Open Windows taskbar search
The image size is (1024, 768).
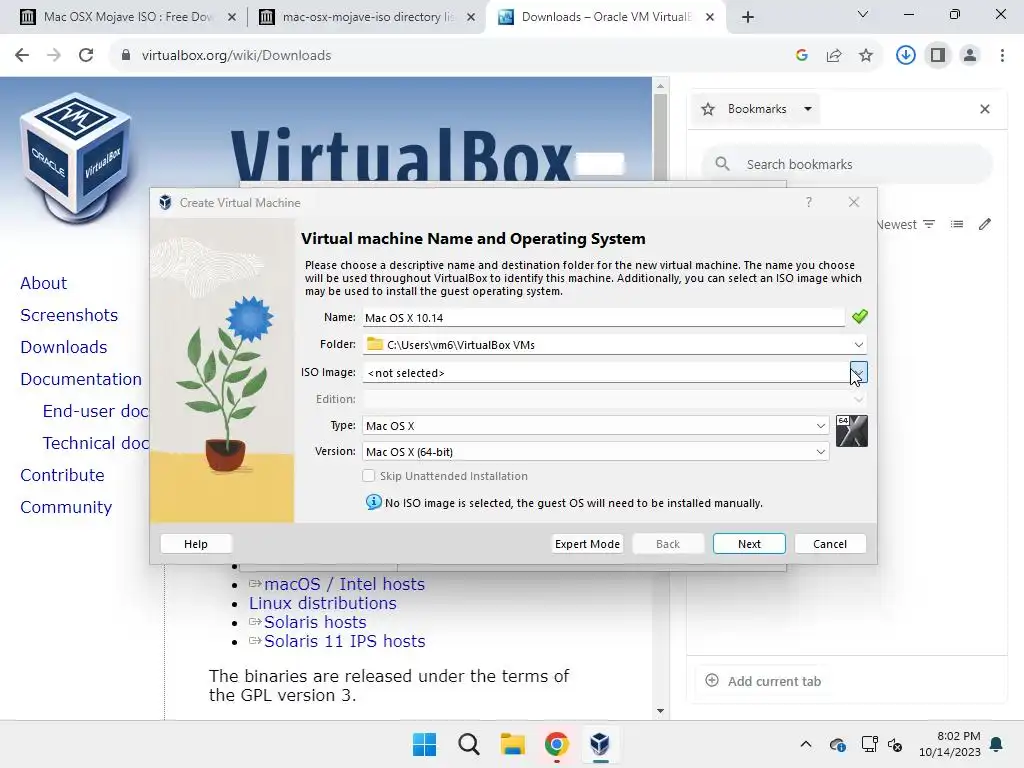click(468, 744)
